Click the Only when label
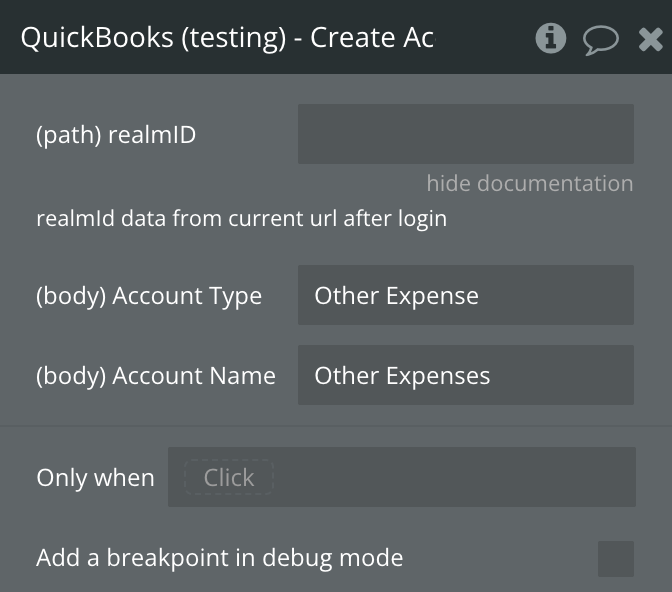 (x=95, y=478)
